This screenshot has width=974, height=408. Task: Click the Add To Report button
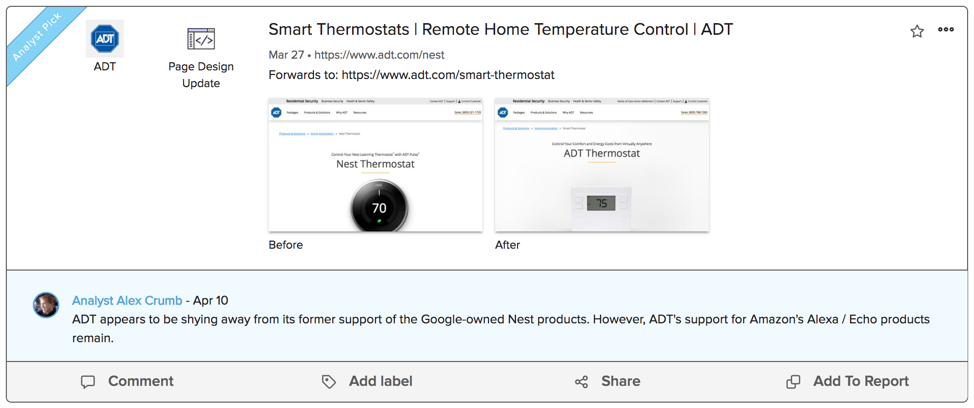tap(860, 381)
